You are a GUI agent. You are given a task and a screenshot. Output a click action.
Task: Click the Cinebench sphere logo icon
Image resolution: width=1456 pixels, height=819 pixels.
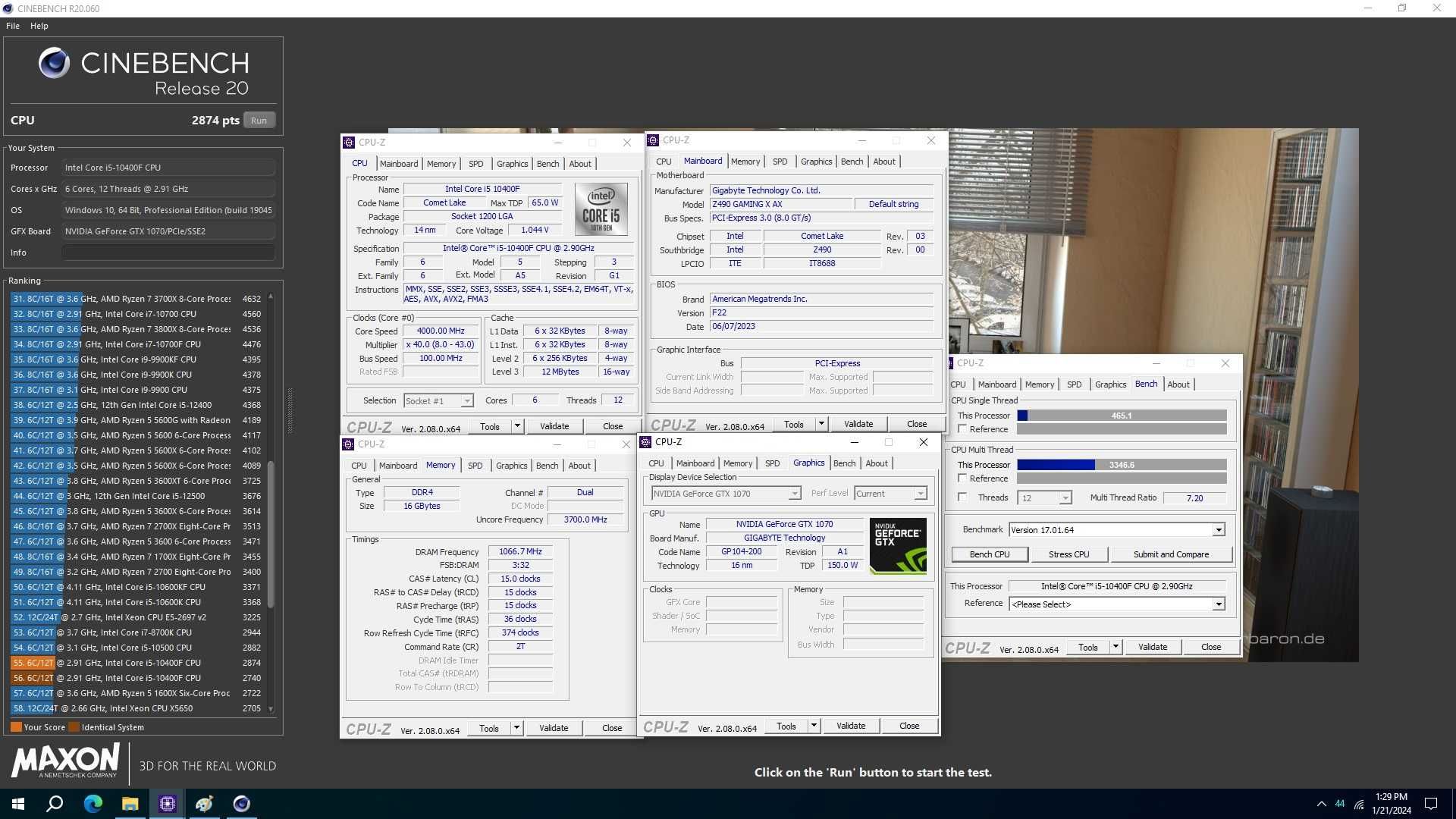(x=54, y=63)
